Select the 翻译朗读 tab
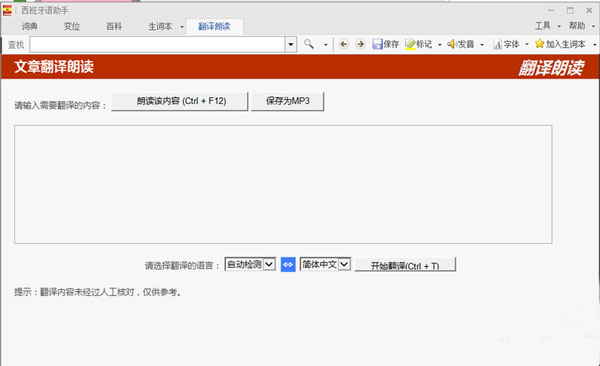600x366 pixels. coord(214,26)
